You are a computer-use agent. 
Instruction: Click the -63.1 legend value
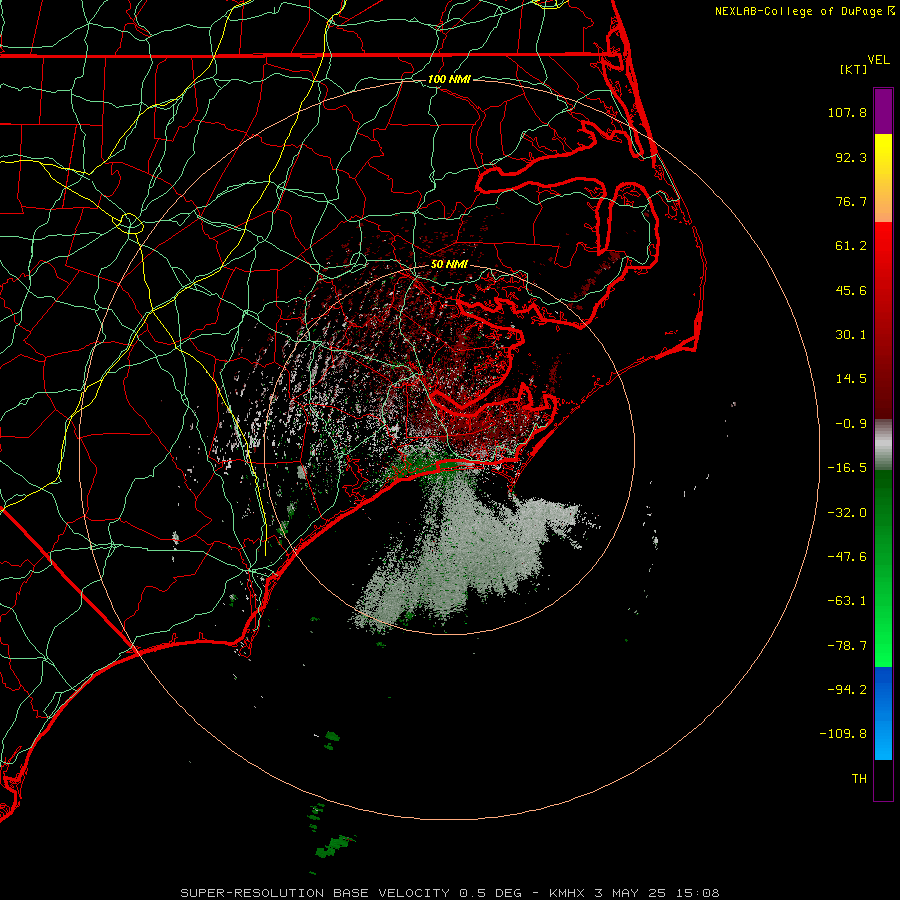847,601
